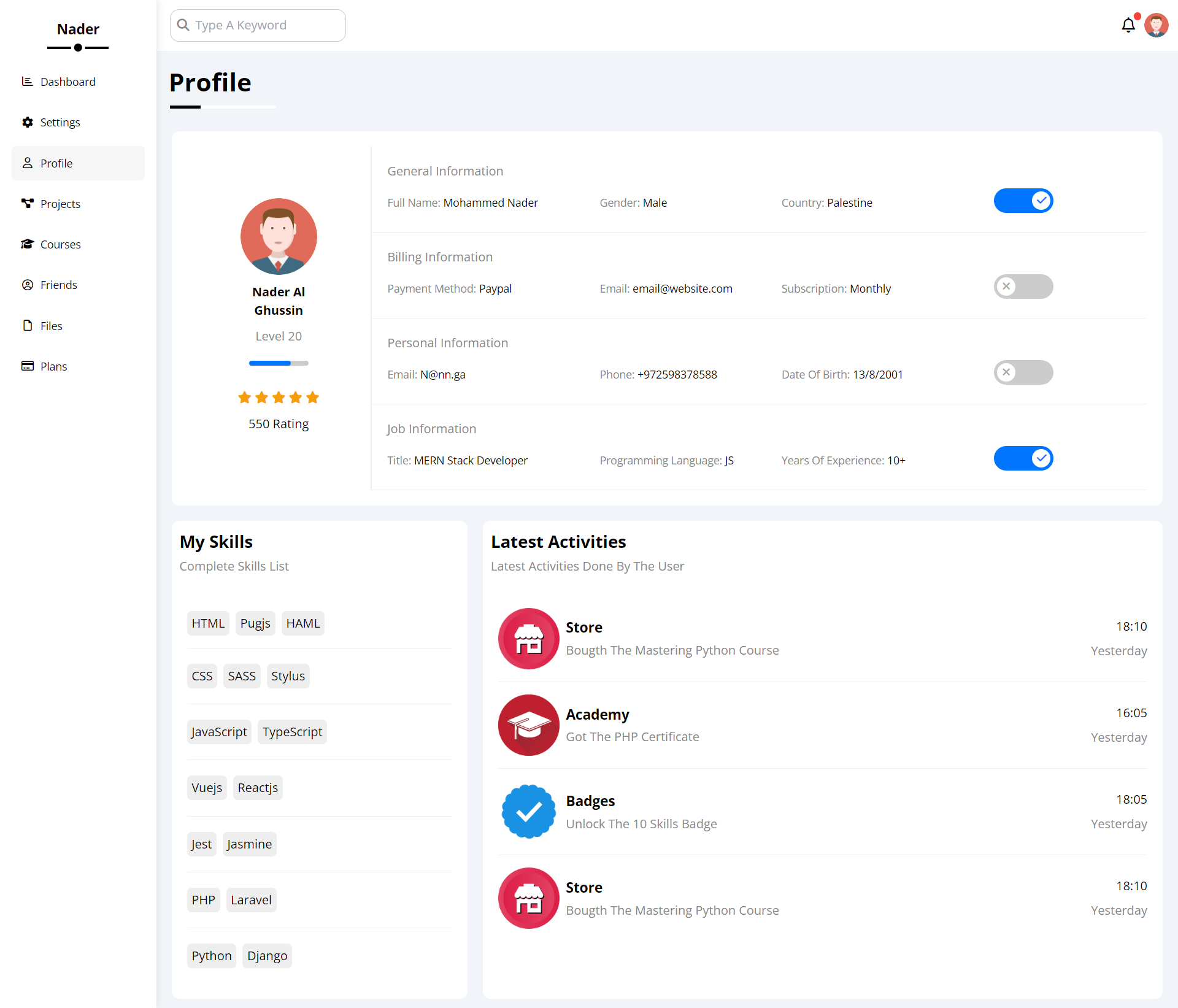Enable the Billing Information toggle
This screenshot has width=1178, height=1008.
coord(1023,287)
